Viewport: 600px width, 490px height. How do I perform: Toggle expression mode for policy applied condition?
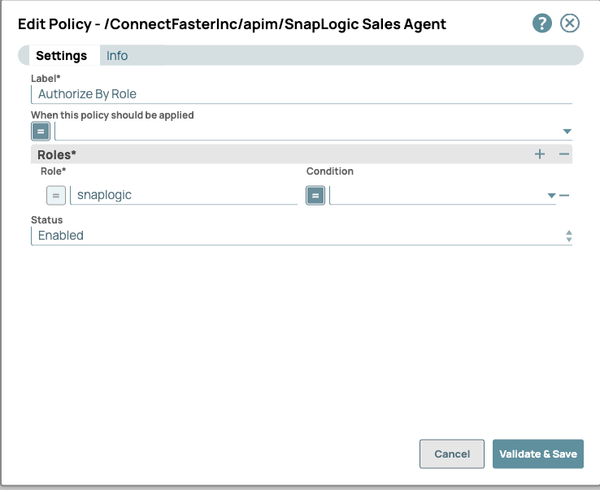[40, 131]
